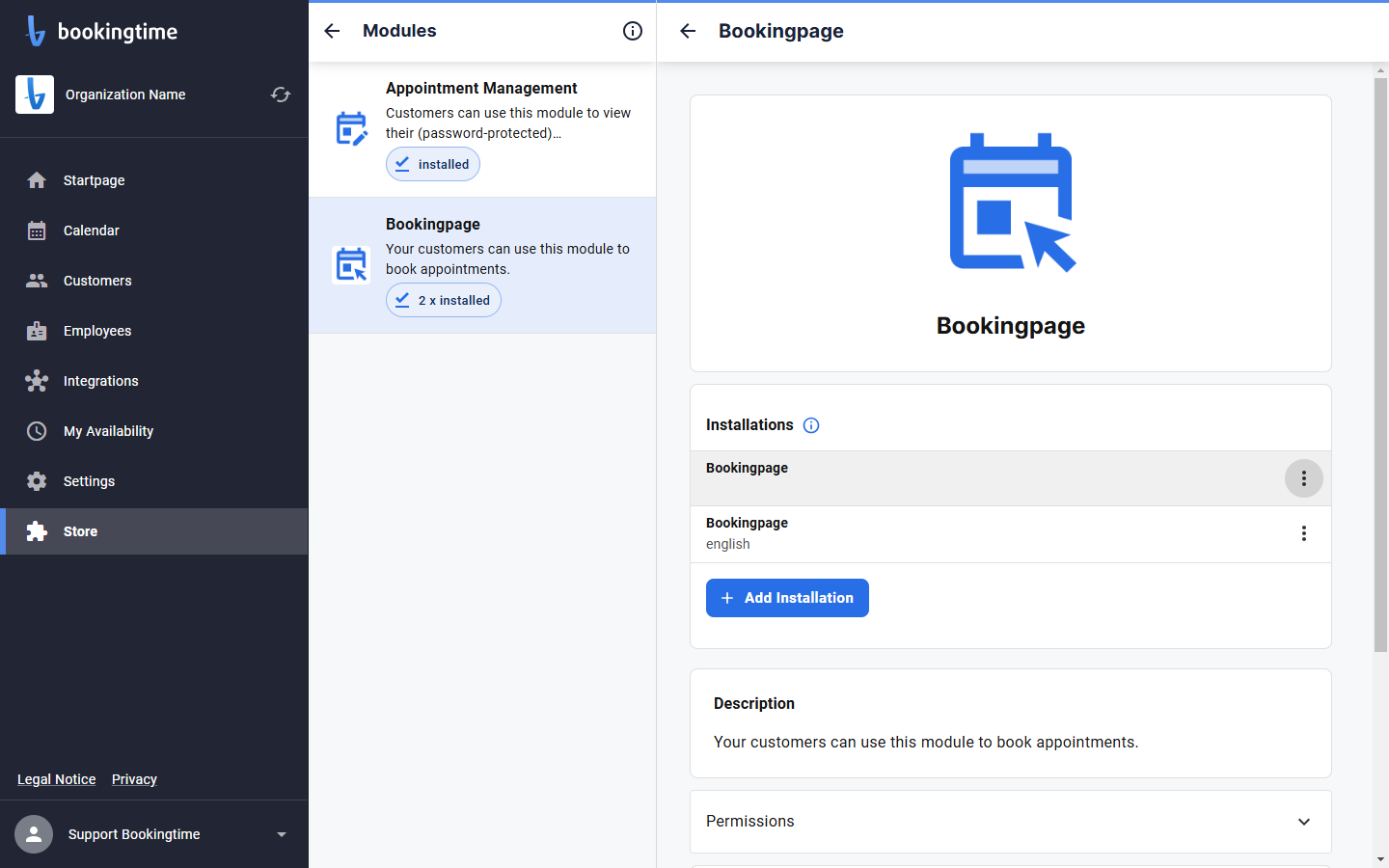Click the scrollbar up arrow
The height and width of the screenshot is (868, 1389).
point(1380,69)
